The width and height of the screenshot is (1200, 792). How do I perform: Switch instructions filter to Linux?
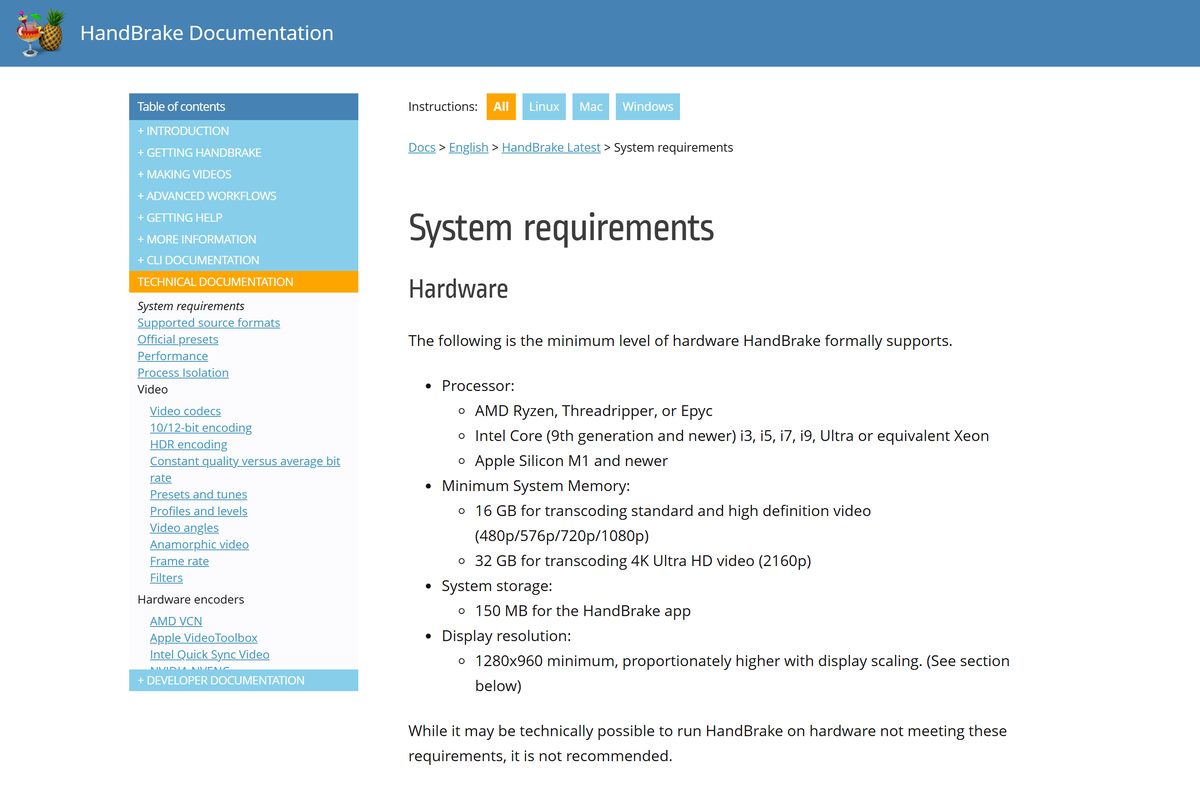click(x=544, y=107)
